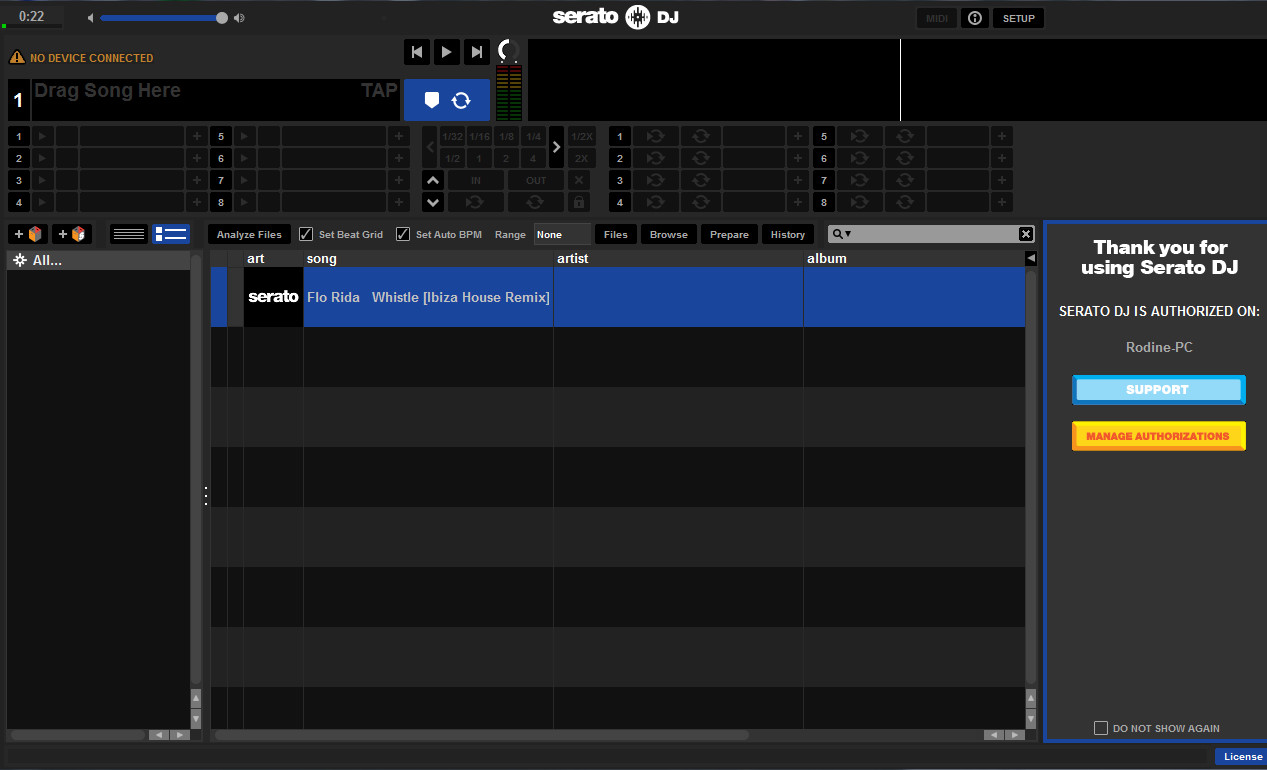Clear the search box with X

coord(1026,234)
